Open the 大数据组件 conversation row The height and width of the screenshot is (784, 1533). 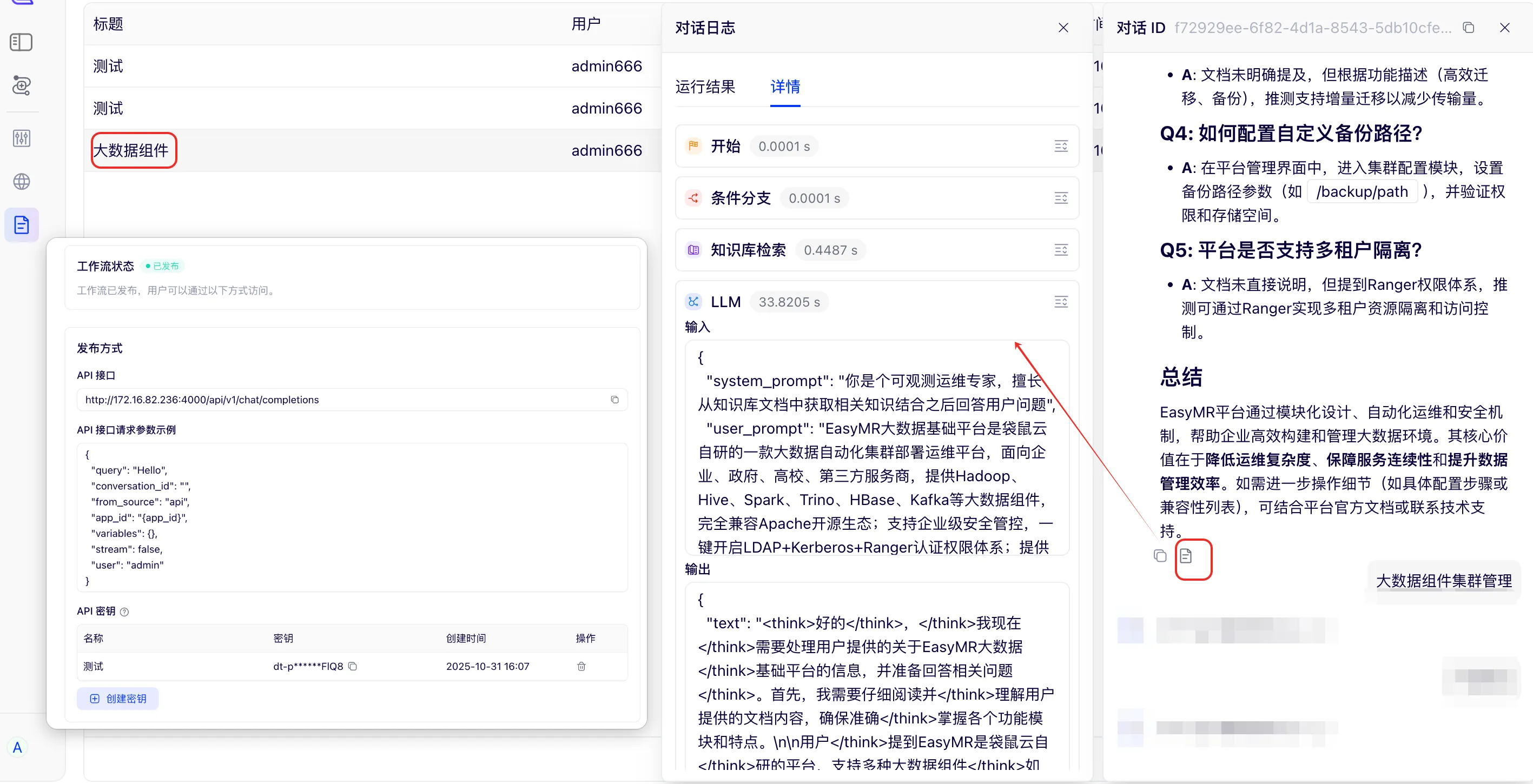131,150
